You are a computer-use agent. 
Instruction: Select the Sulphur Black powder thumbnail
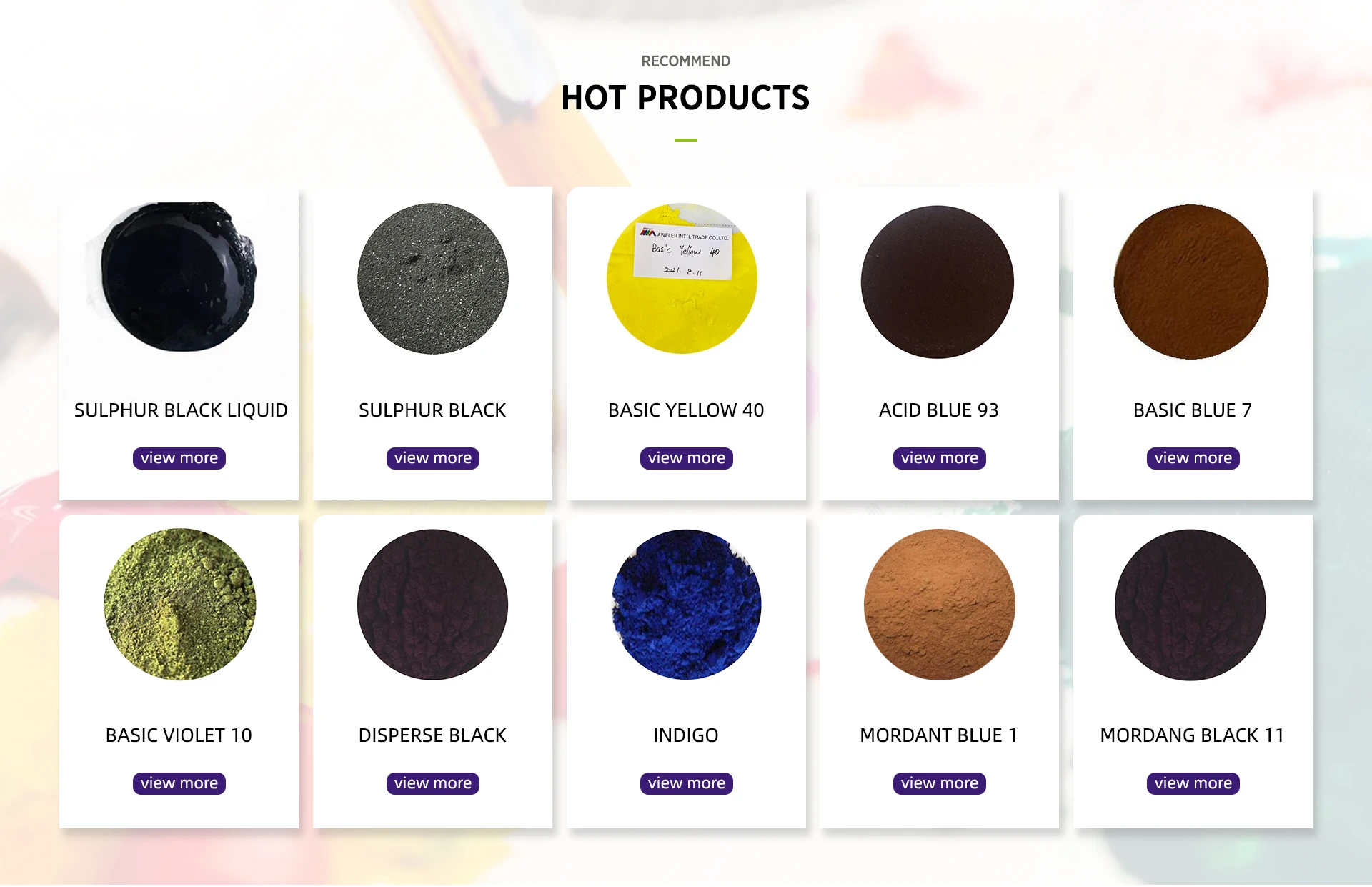(x=433, y=279)
